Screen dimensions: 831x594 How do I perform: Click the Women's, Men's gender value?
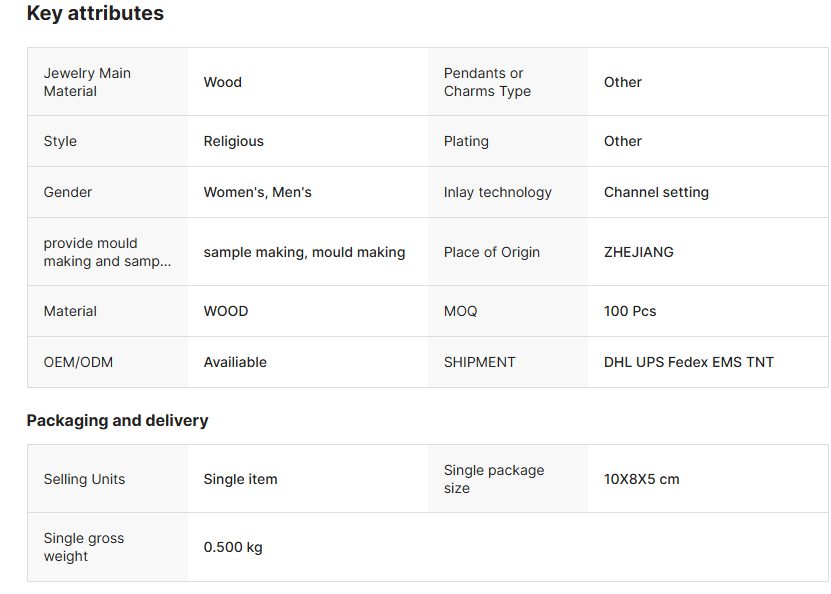[258, 192]
